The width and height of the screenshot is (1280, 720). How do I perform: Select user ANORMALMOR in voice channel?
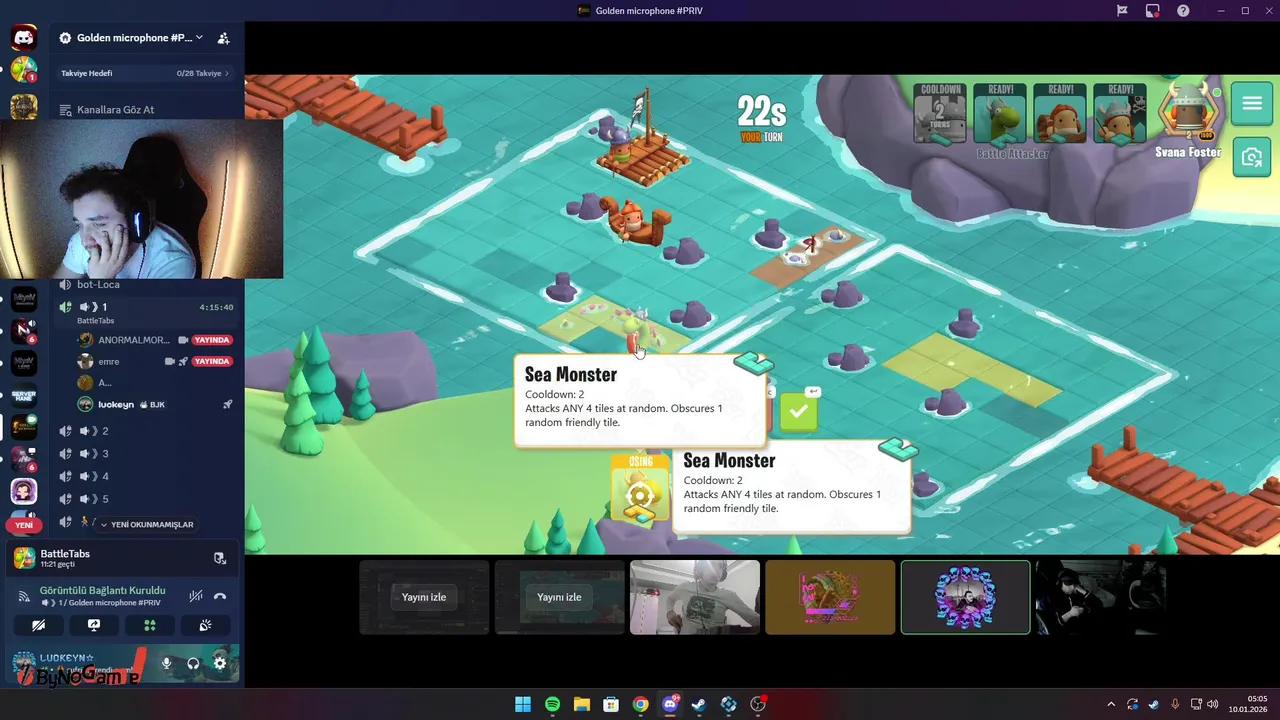click(134, 340)
